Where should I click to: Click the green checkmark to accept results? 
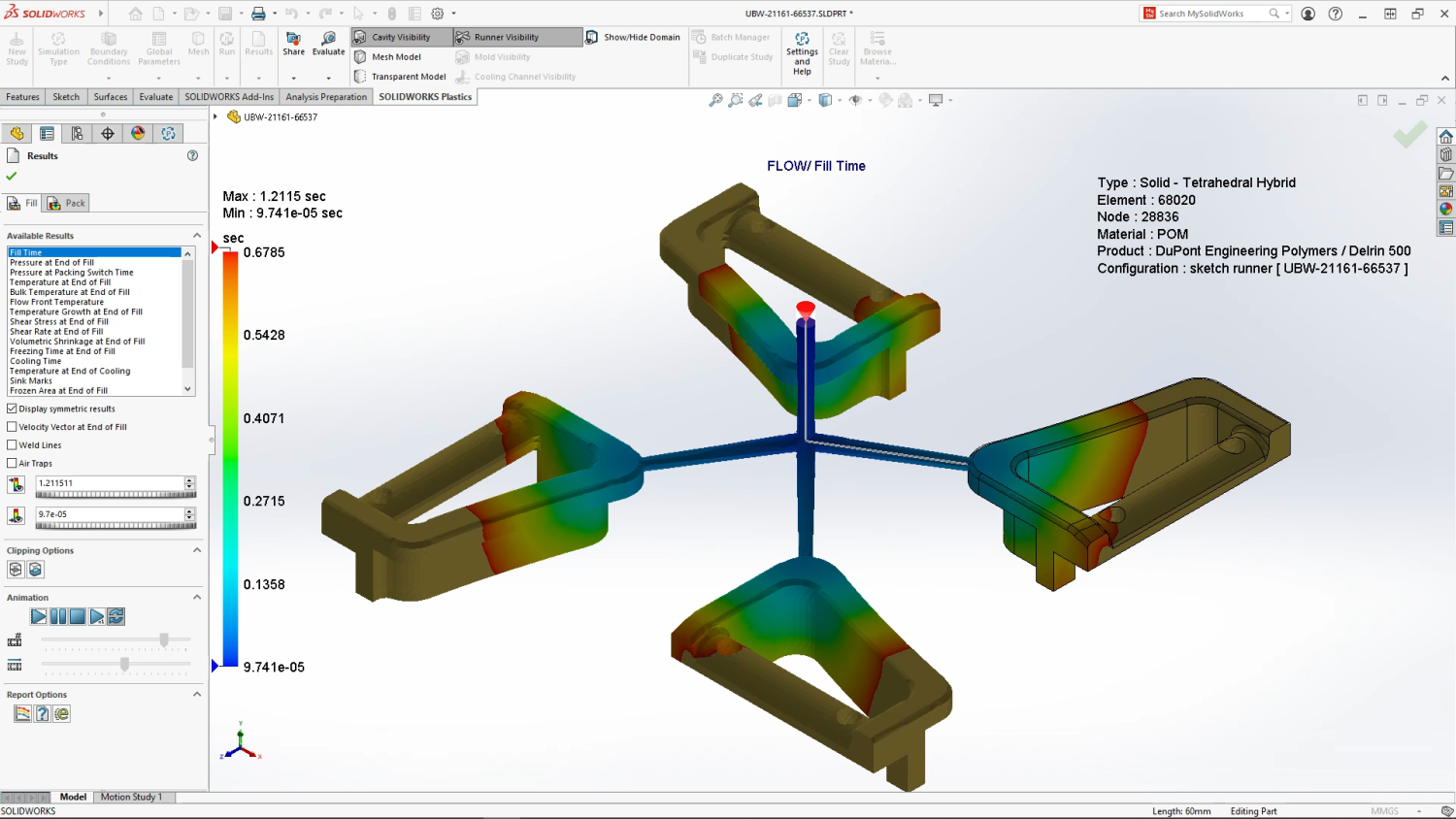click(12, 176)
